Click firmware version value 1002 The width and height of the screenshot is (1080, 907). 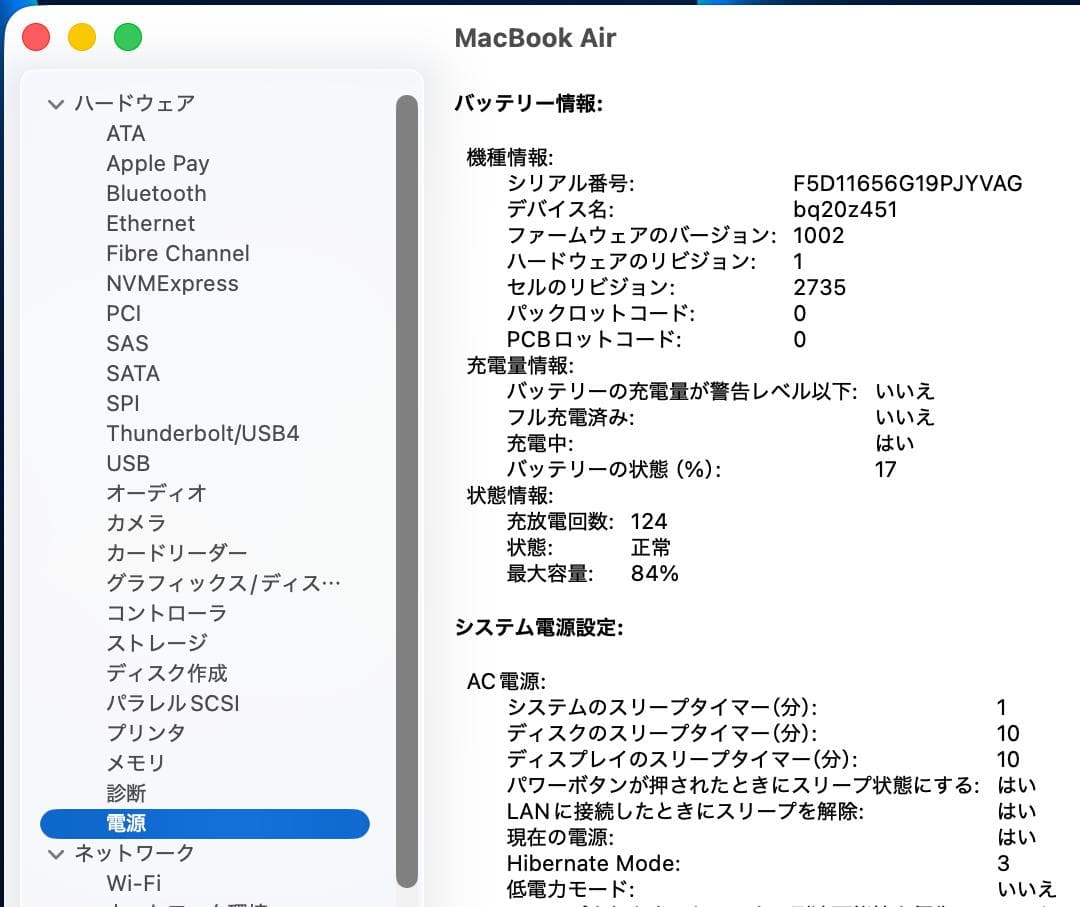818,236
